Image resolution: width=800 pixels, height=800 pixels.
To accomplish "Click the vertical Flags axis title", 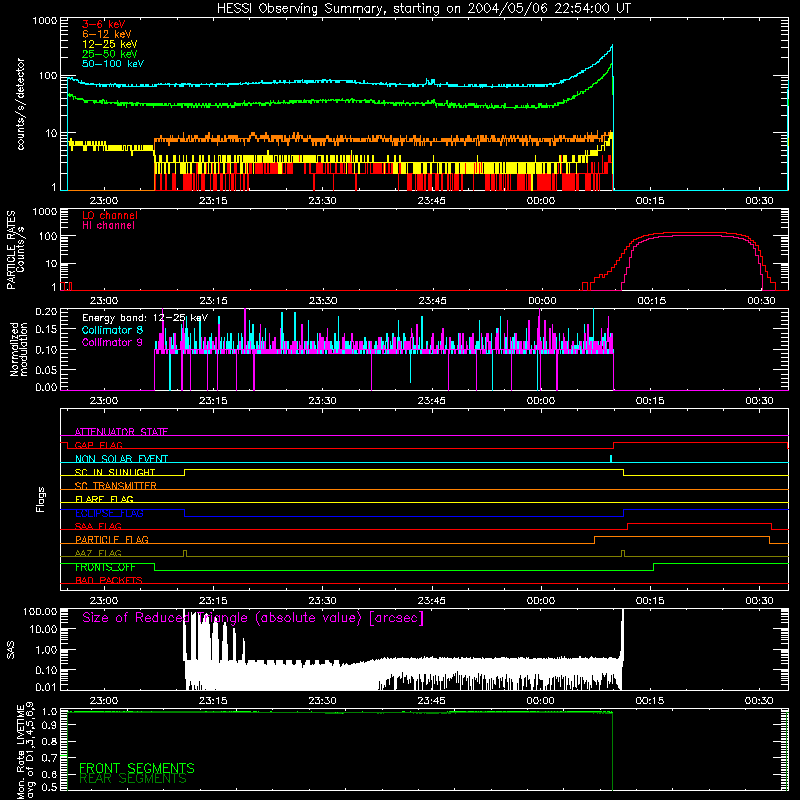I will pyautogui.click(x=41, y=499).
